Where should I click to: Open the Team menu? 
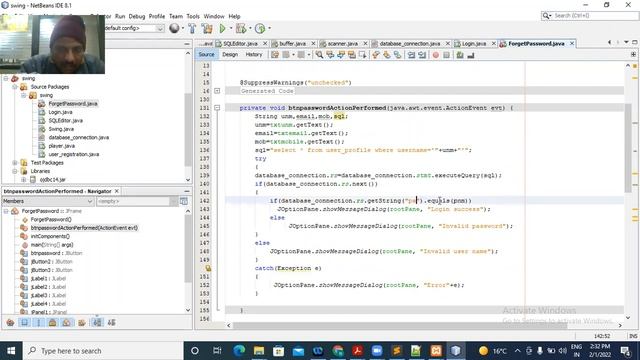coord(176,16)
